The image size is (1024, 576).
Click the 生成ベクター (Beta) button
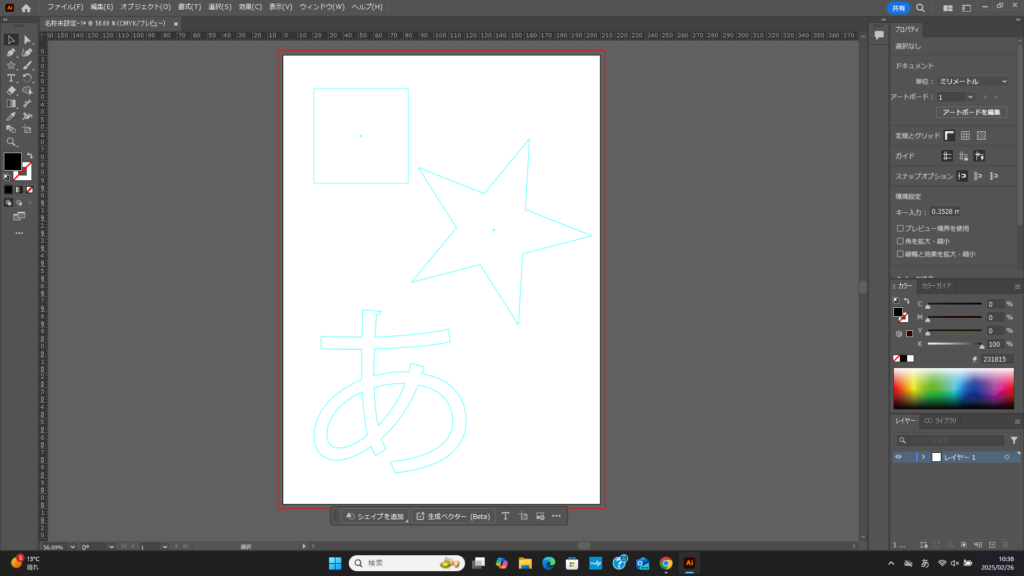(x=453, y=516)
